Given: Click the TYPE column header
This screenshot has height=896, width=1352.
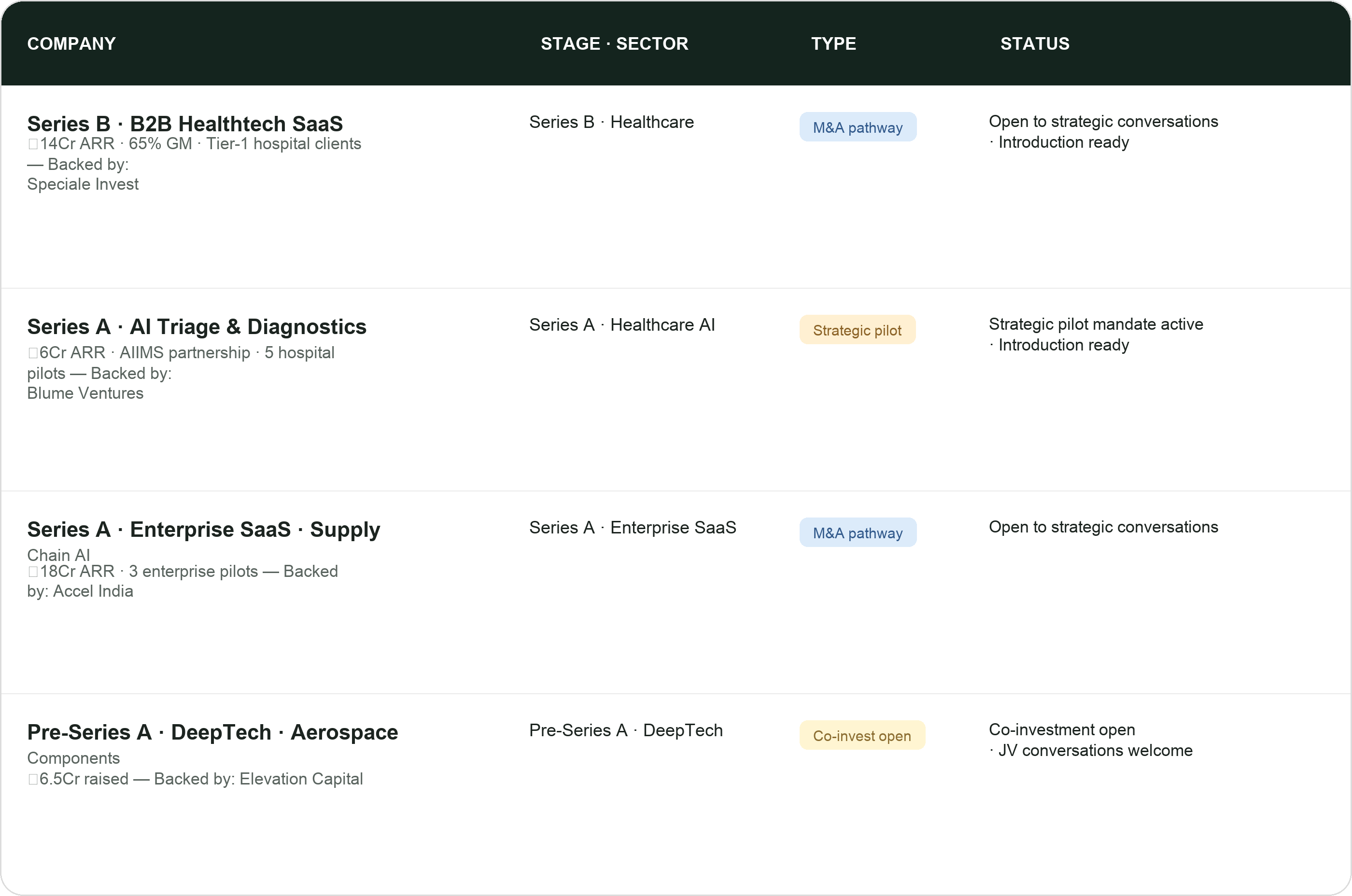Looking at the screenshot, I should [x=833, y=43].
